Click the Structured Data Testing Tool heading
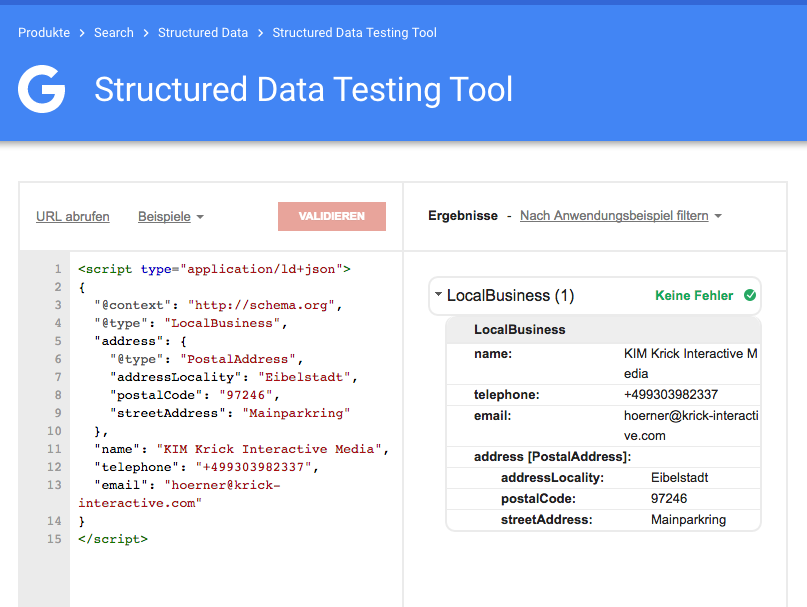 click(x=304, y=90)
